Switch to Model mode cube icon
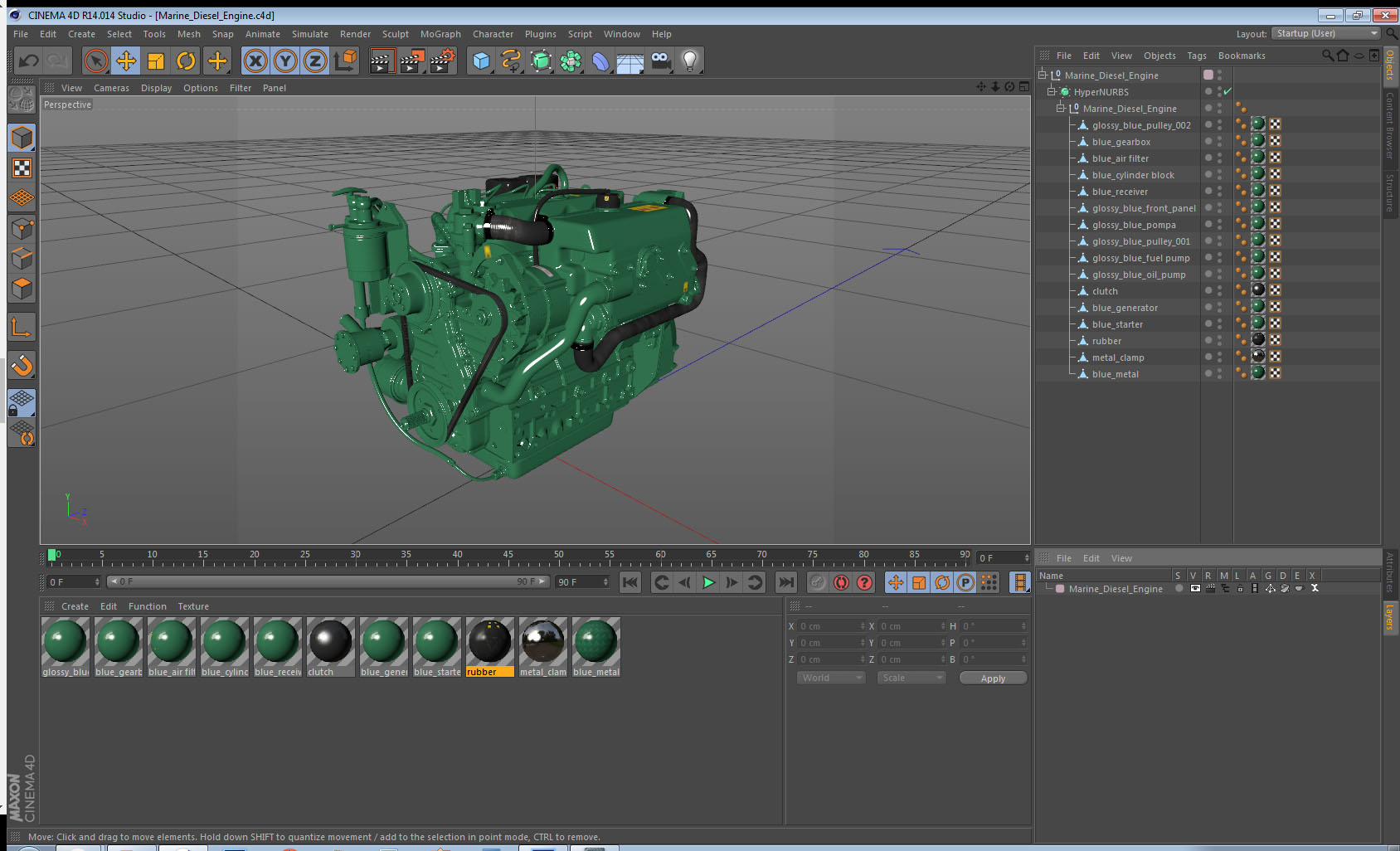Image resolution: width=1400 pixels, height=851 pixels. [22, 138]
